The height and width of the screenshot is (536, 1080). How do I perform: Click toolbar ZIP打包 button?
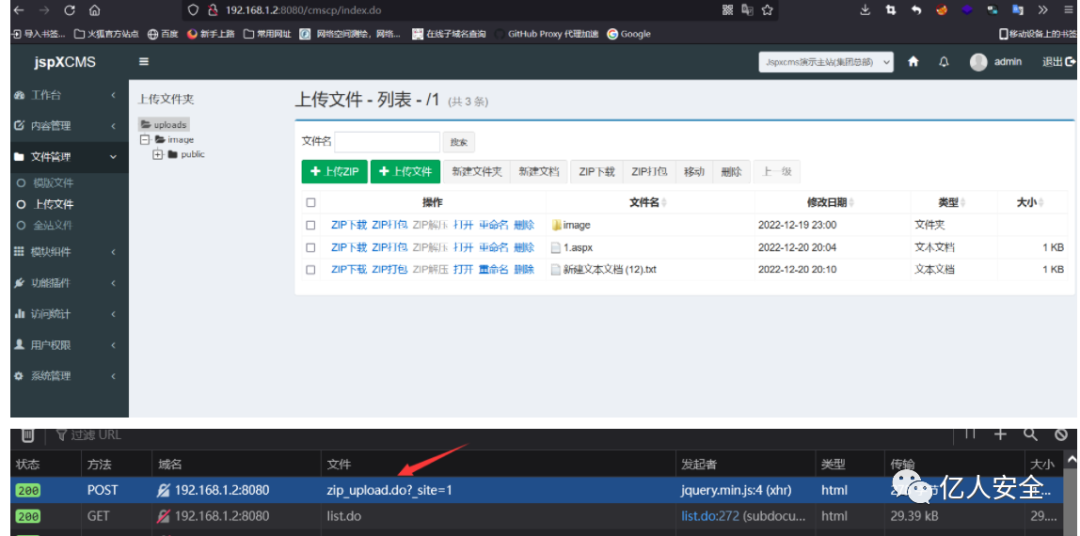pyautogui.click(x=650, y=172)
